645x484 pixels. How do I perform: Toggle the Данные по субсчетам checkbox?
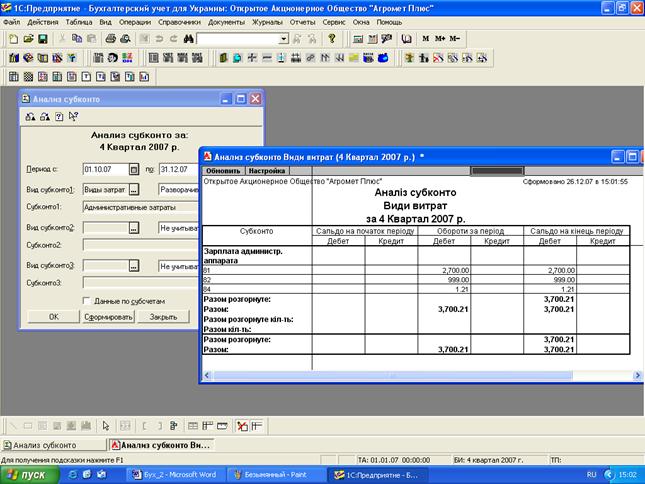pos(86,301)
